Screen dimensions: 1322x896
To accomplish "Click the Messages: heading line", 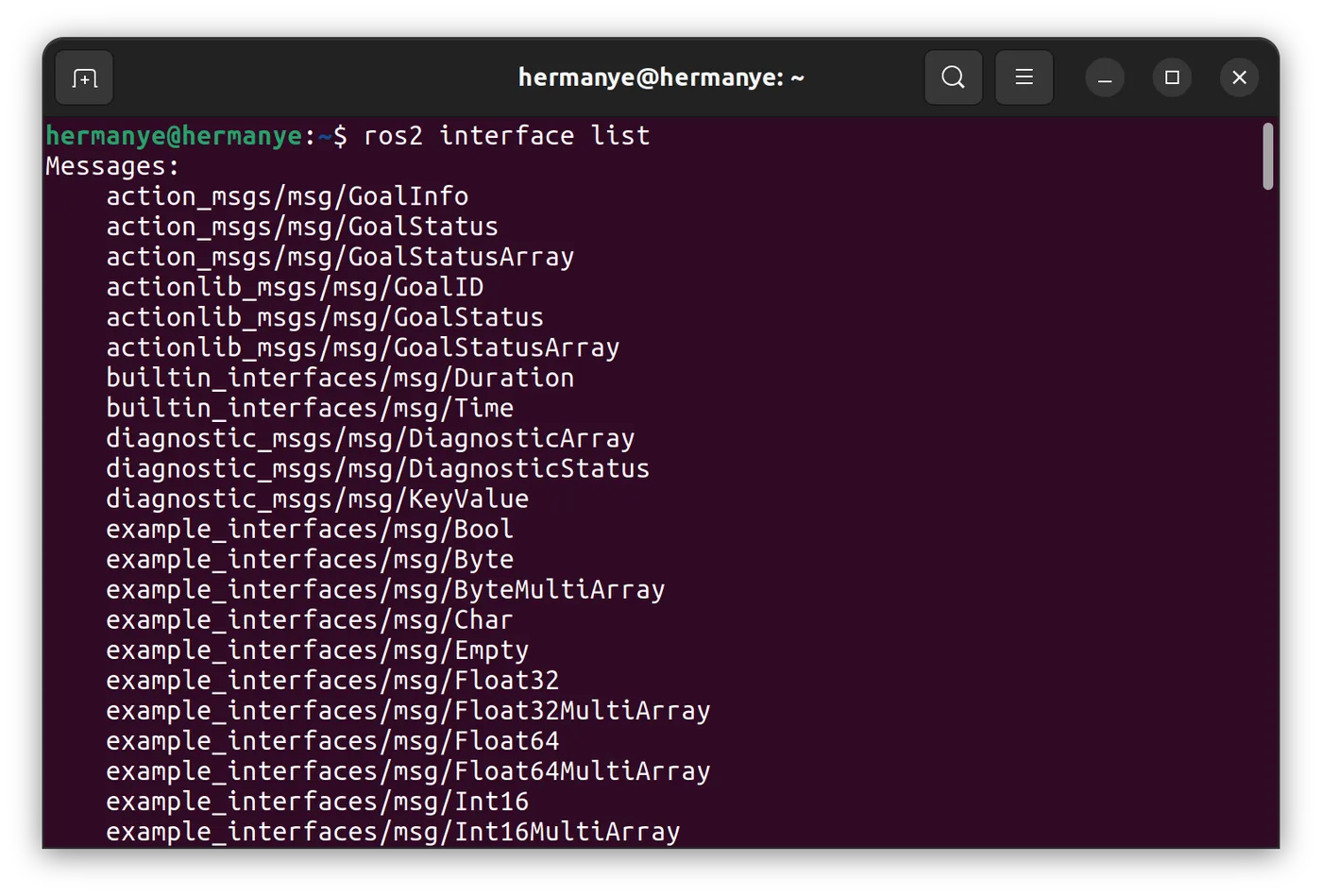I will (112, 166).
